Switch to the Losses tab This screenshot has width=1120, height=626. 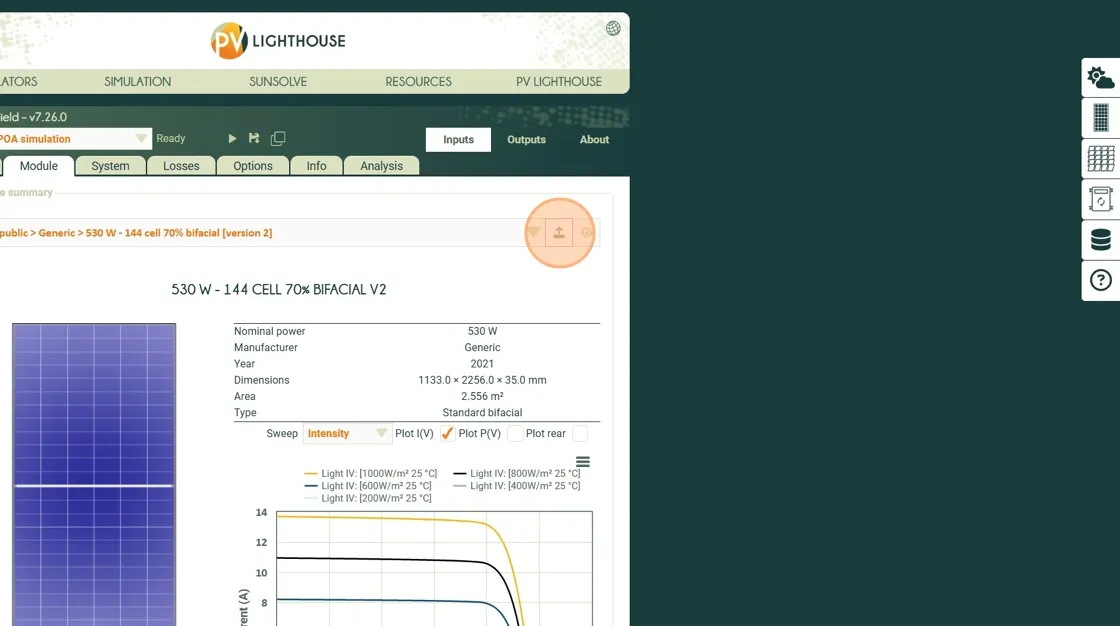pyautogui.click(x=181, y=166)
